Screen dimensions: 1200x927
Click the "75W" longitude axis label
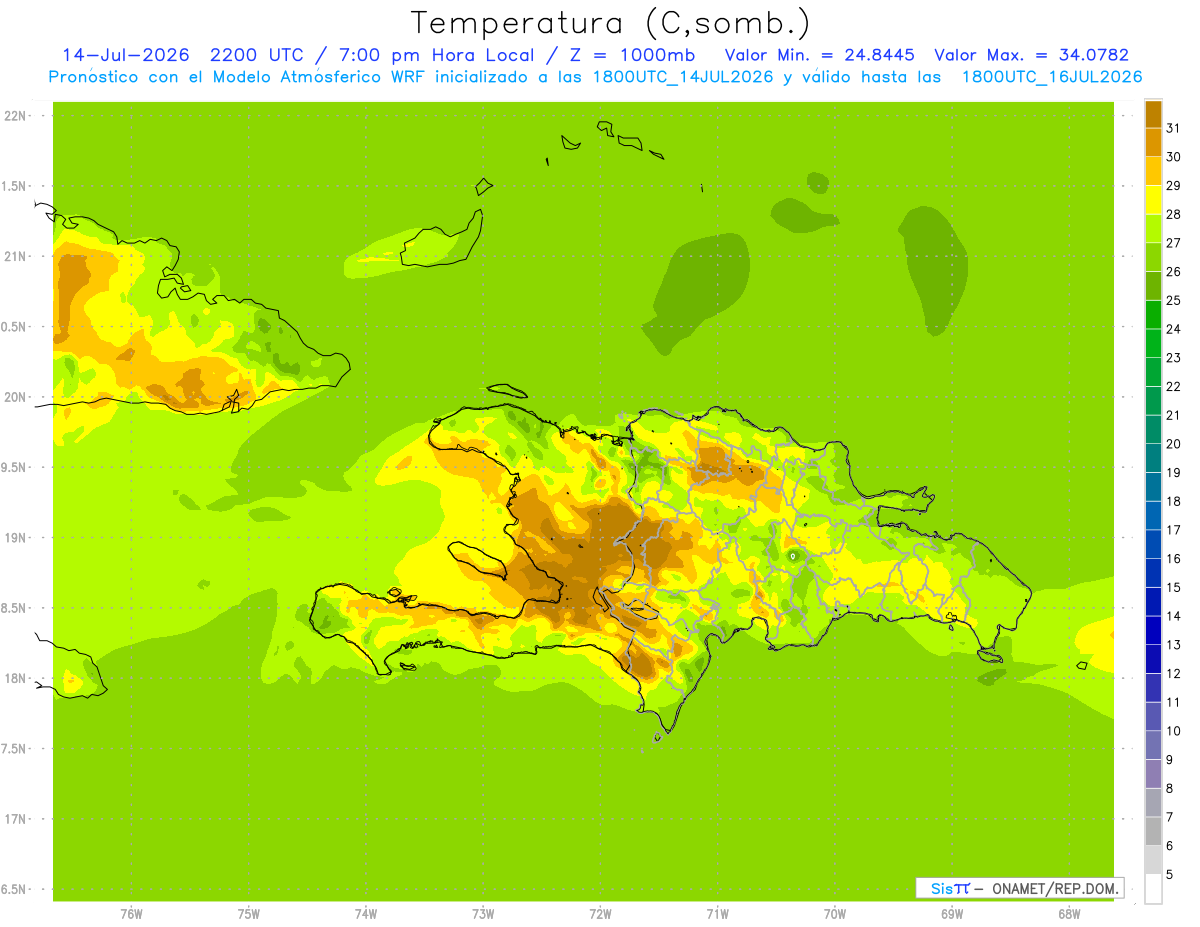coord(249,914)
